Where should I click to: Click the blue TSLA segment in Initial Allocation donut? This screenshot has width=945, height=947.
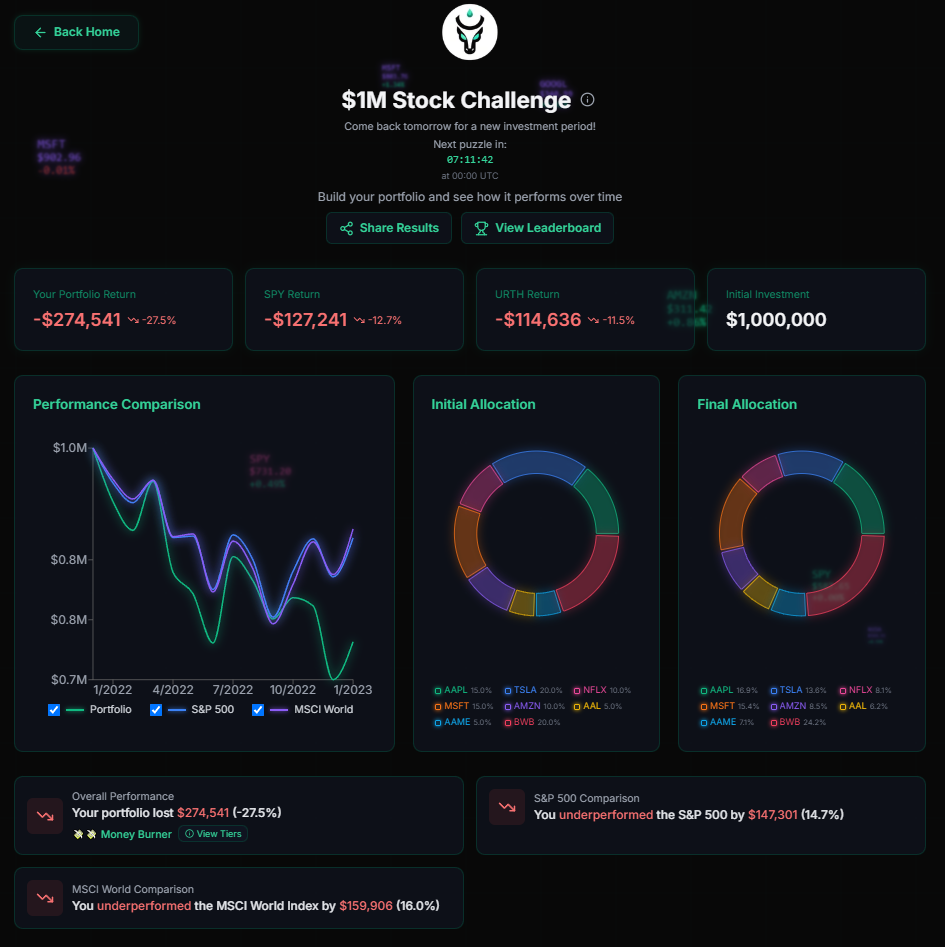pos(537,466)
